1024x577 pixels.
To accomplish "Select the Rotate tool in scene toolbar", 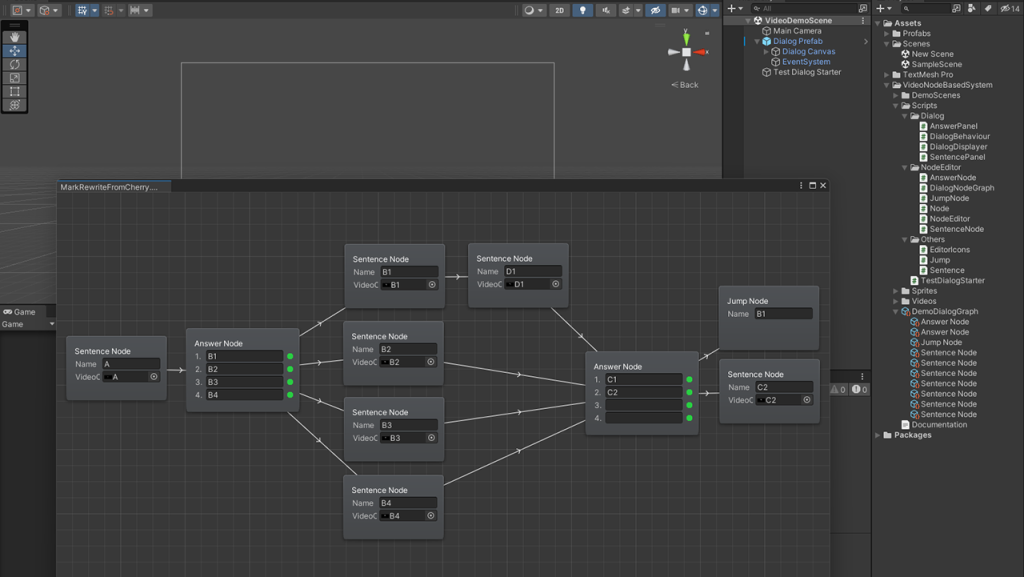I will (x=14, y=64).
